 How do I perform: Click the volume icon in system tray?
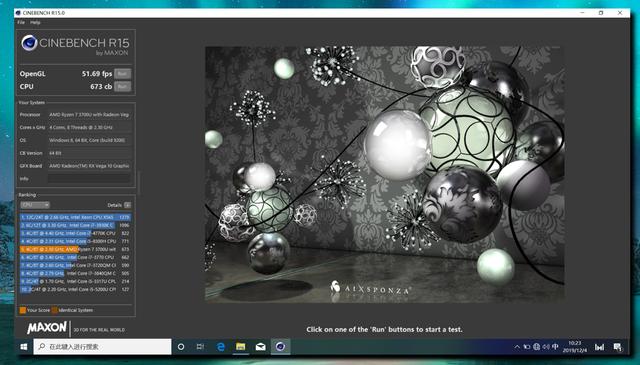tap(546, 347)
